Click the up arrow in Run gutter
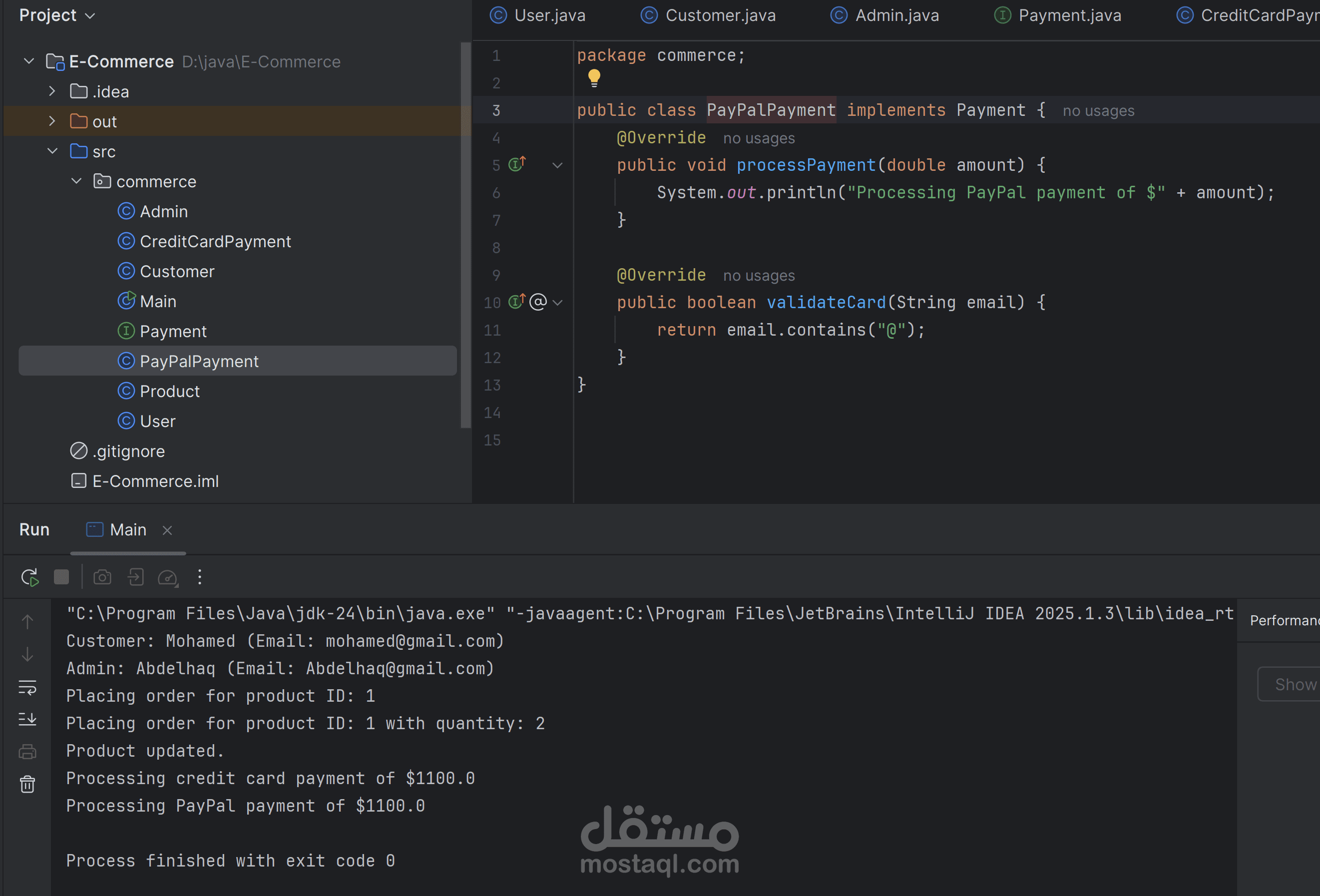This screenshot has width=1320, height=896. point(27,622)
